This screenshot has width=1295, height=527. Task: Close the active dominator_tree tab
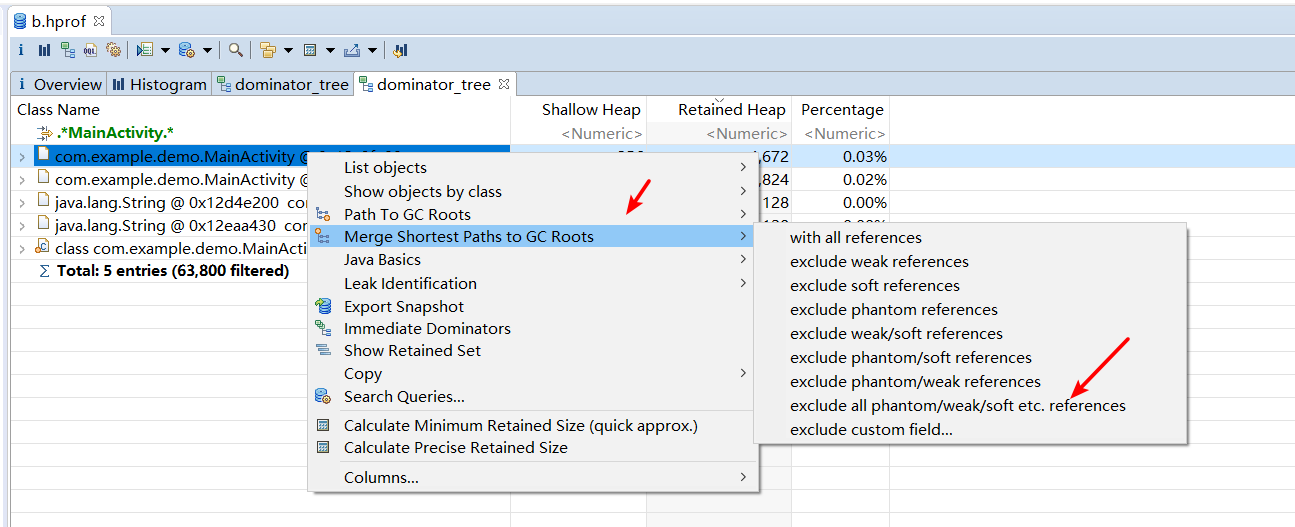click(x=504, y=84)
